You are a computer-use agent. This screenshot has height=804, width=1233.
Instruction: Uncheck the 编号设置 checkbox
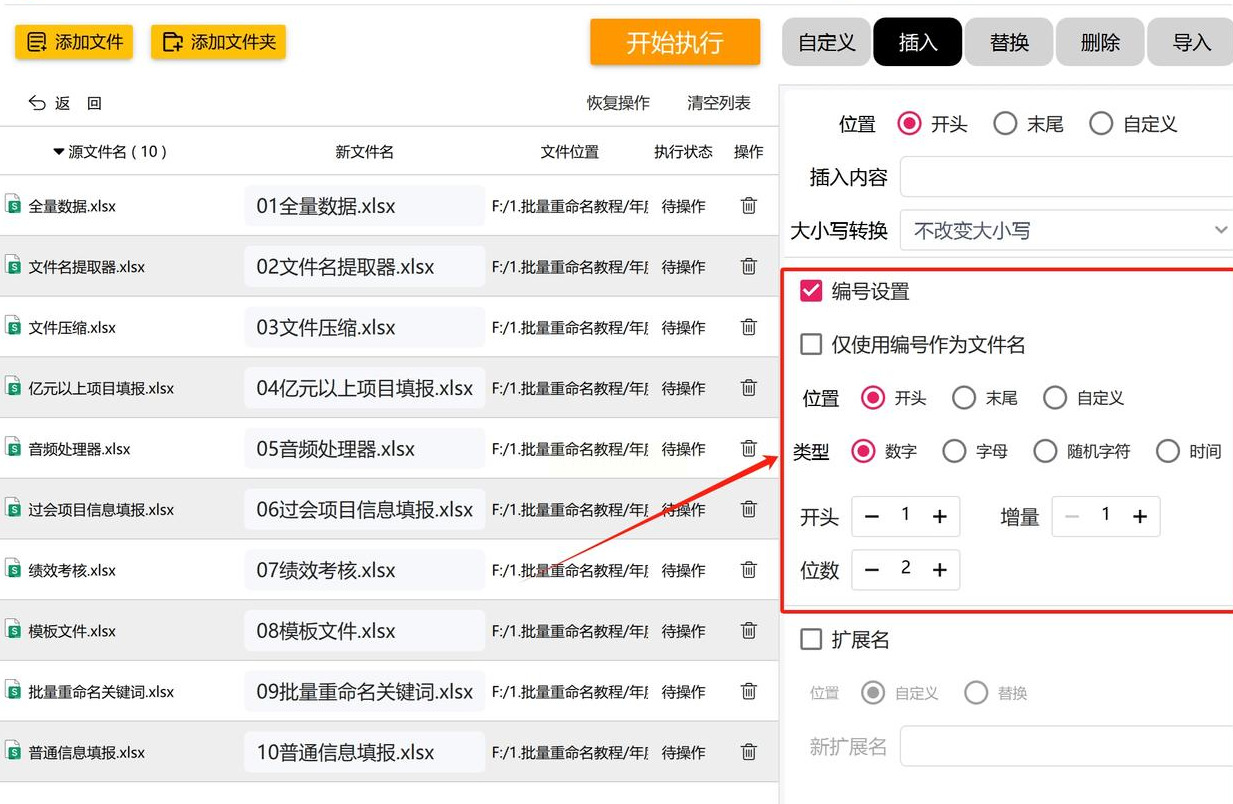(x=811, y=292)
